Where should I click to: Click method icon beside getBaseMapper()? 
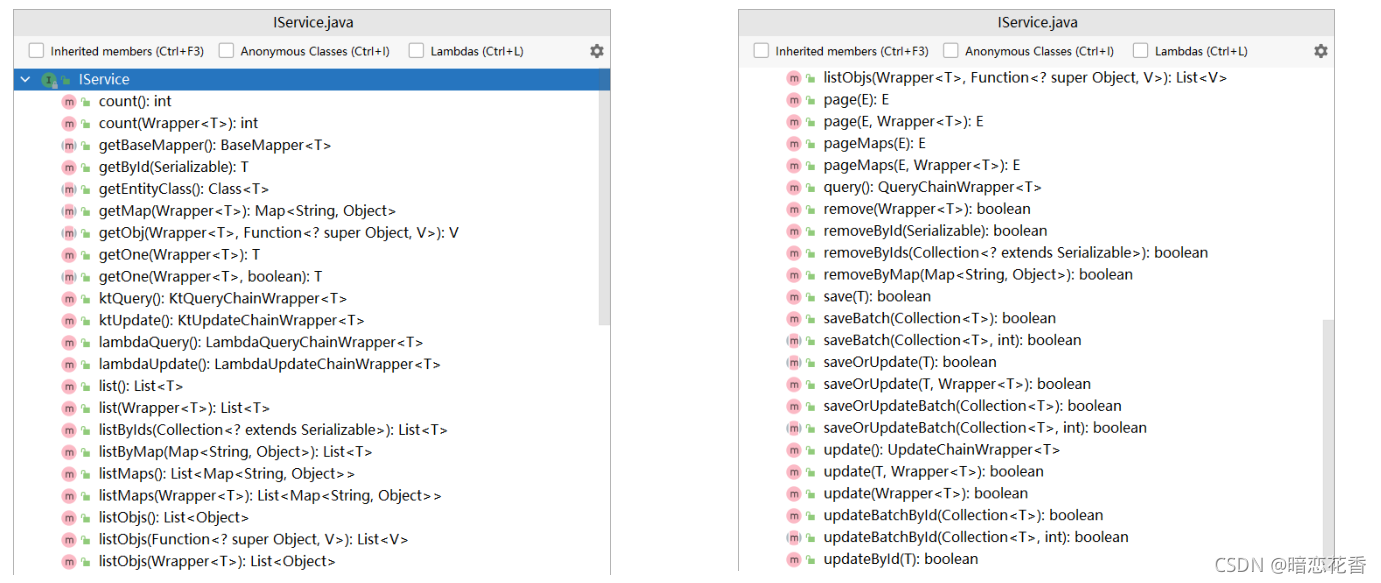click(69, 145)
